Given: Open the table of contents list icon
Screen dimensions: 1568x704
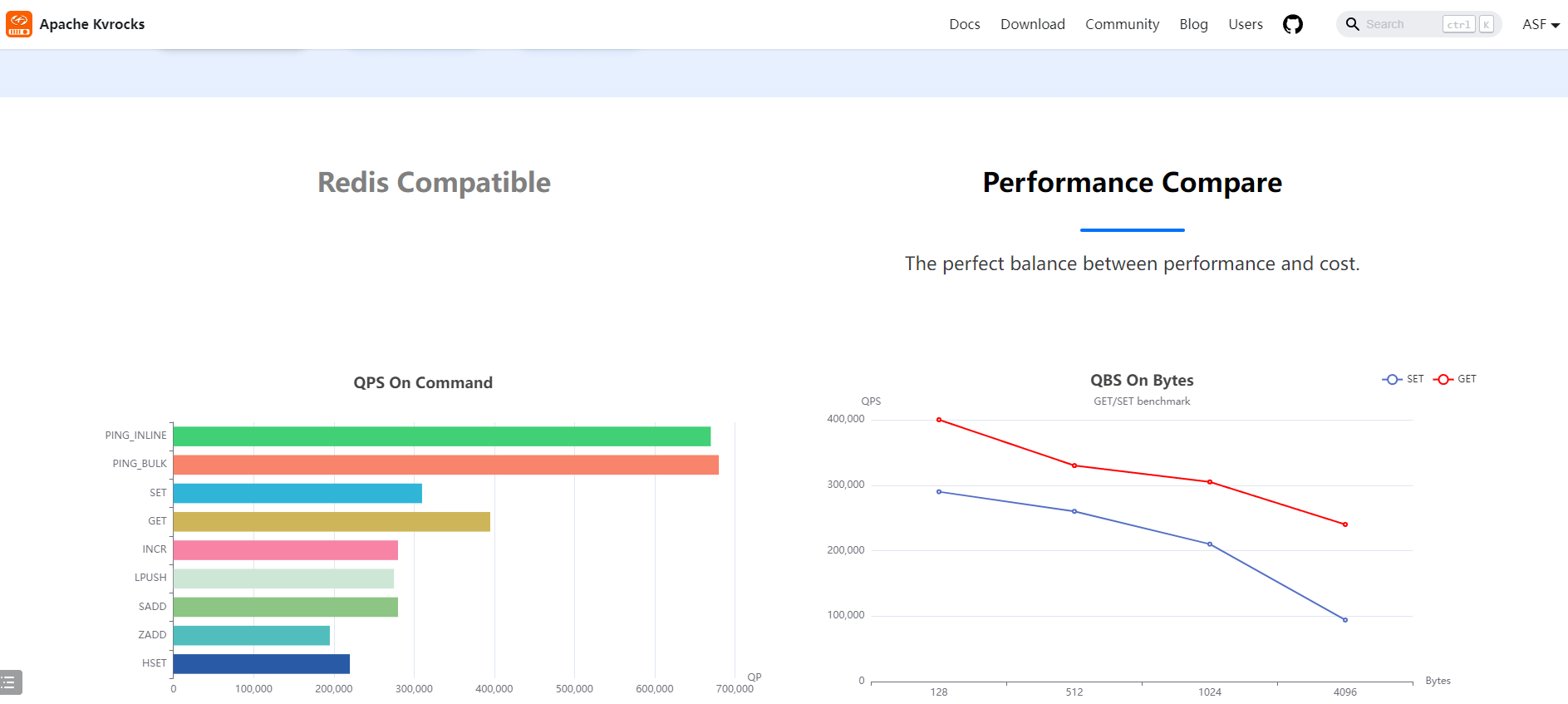Looking at the screenshot, I should click(x=10, y=682).
